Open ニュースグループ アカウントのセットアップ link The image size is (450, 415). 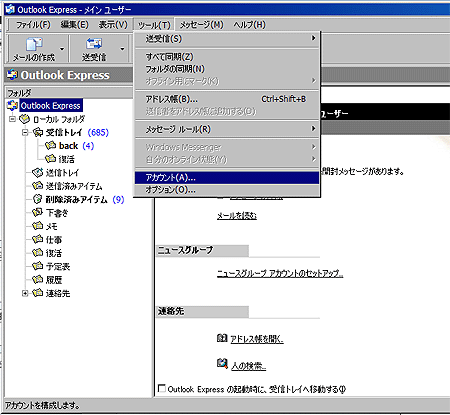coord(280,273)
